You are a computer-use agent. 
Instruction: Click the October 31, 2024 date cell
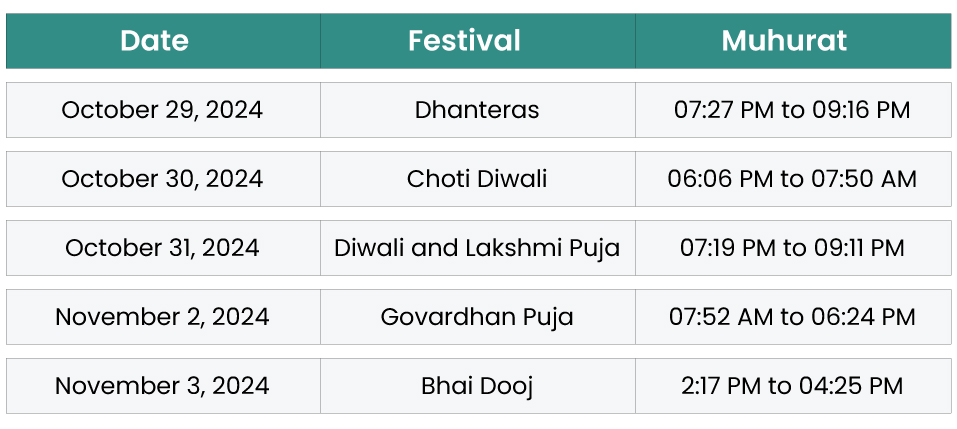pos(162,248)
